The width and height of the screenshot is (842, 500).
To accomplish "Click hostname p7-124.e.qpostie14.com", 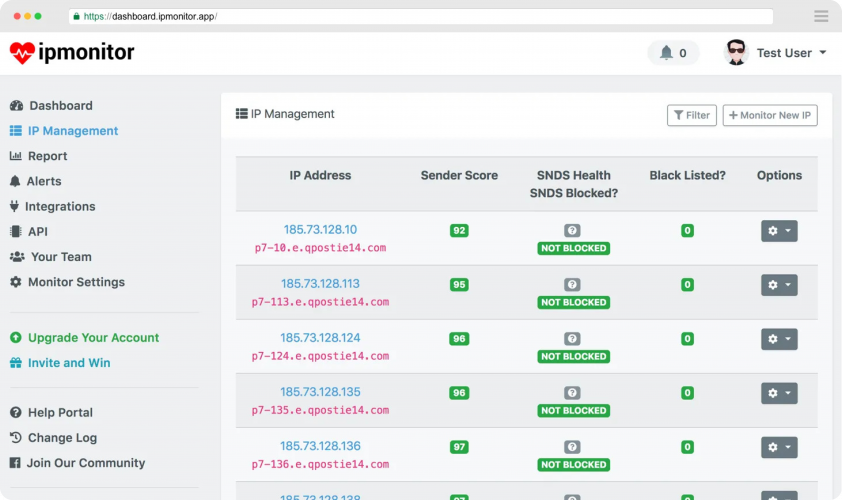I will (320, 356).
